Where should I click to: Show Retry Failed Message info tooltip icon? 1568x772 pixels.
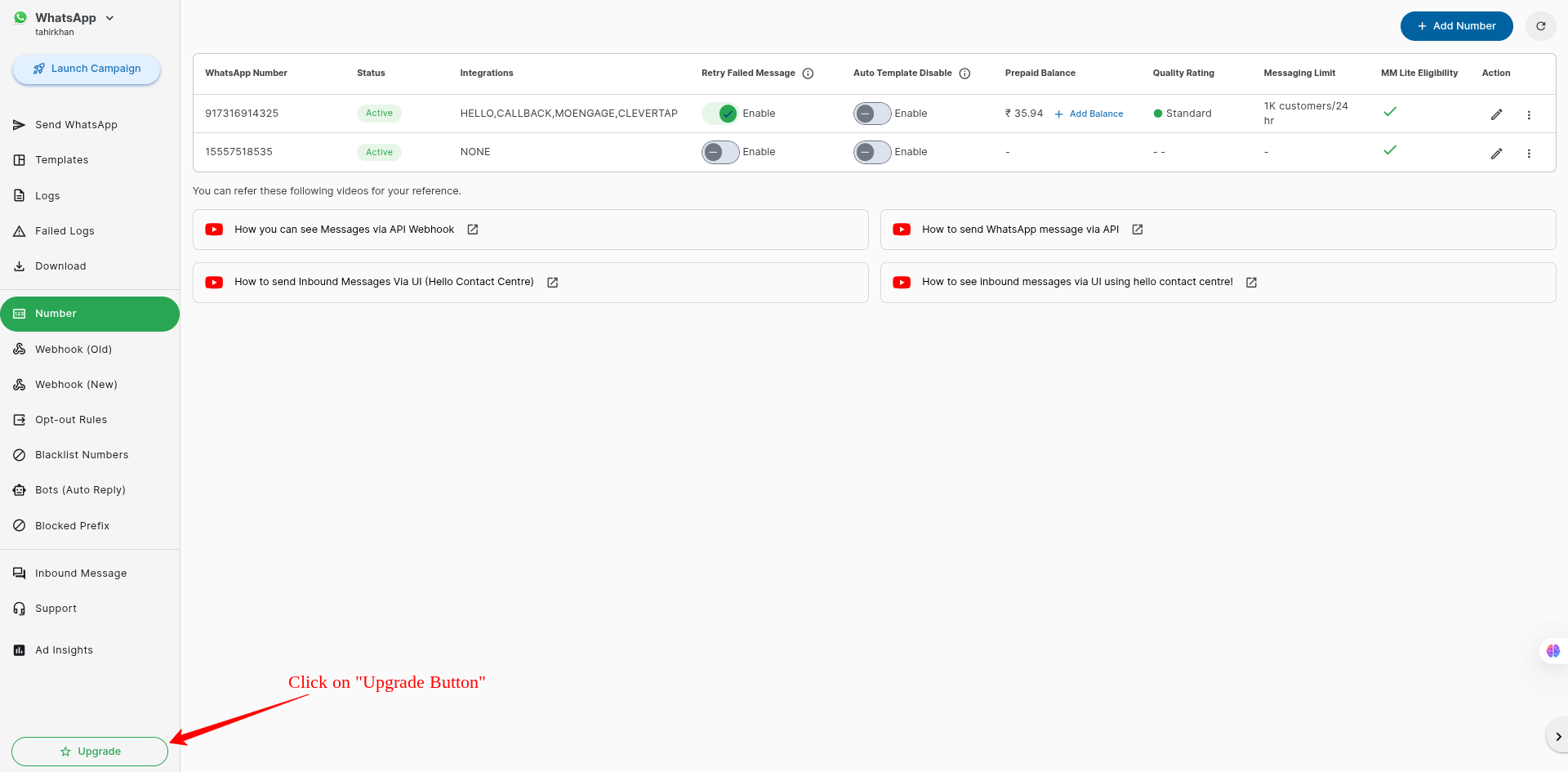coord(808,74)
